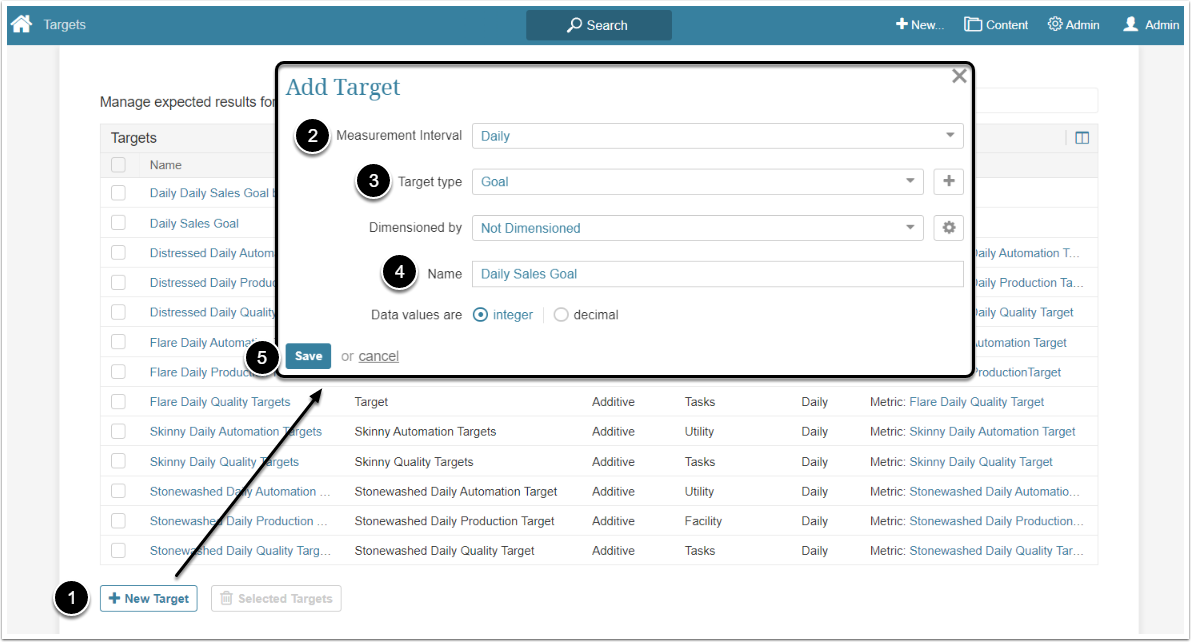
Task: Click into the Name text field
Action: pos(717,274)
